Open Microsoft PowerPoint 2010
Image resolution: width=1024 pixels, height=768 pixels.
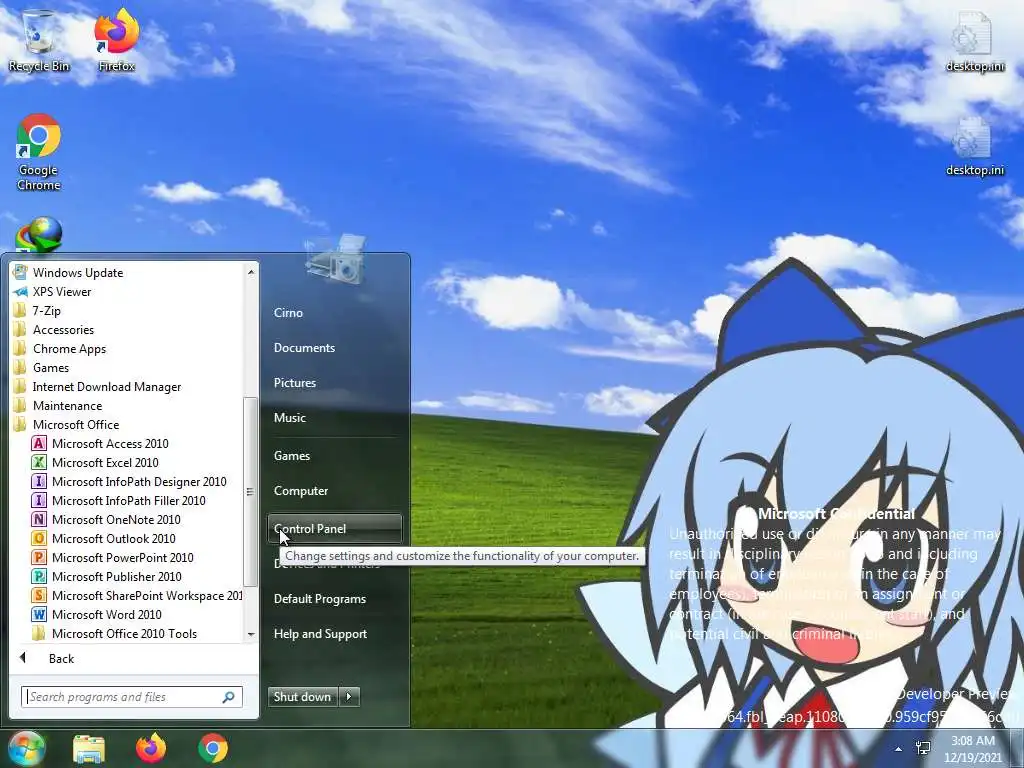tap(113, 557)
